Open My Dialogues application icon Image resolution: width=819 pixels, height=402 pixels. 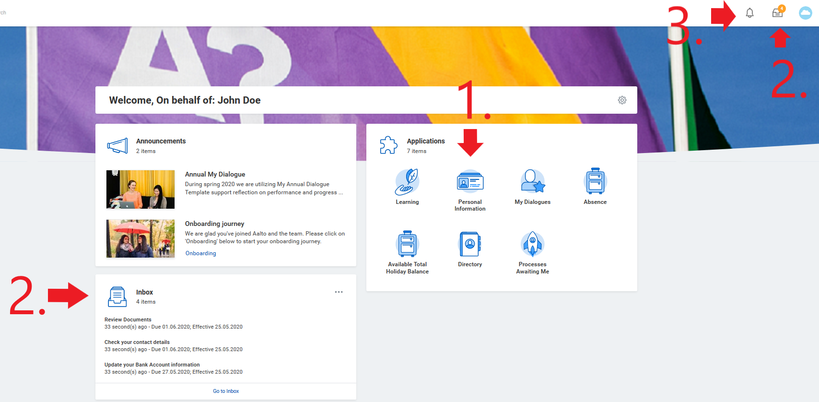click(533, 182)
